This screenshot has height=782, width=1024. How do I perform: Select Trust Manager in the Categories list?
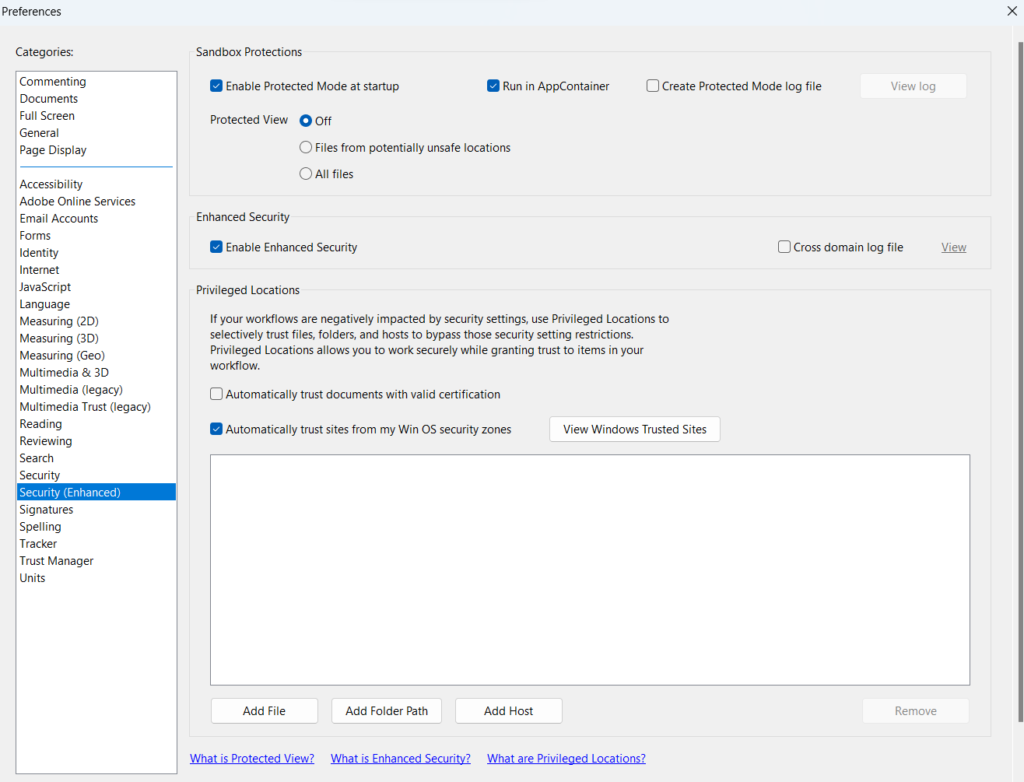click(x=56, y=561)
